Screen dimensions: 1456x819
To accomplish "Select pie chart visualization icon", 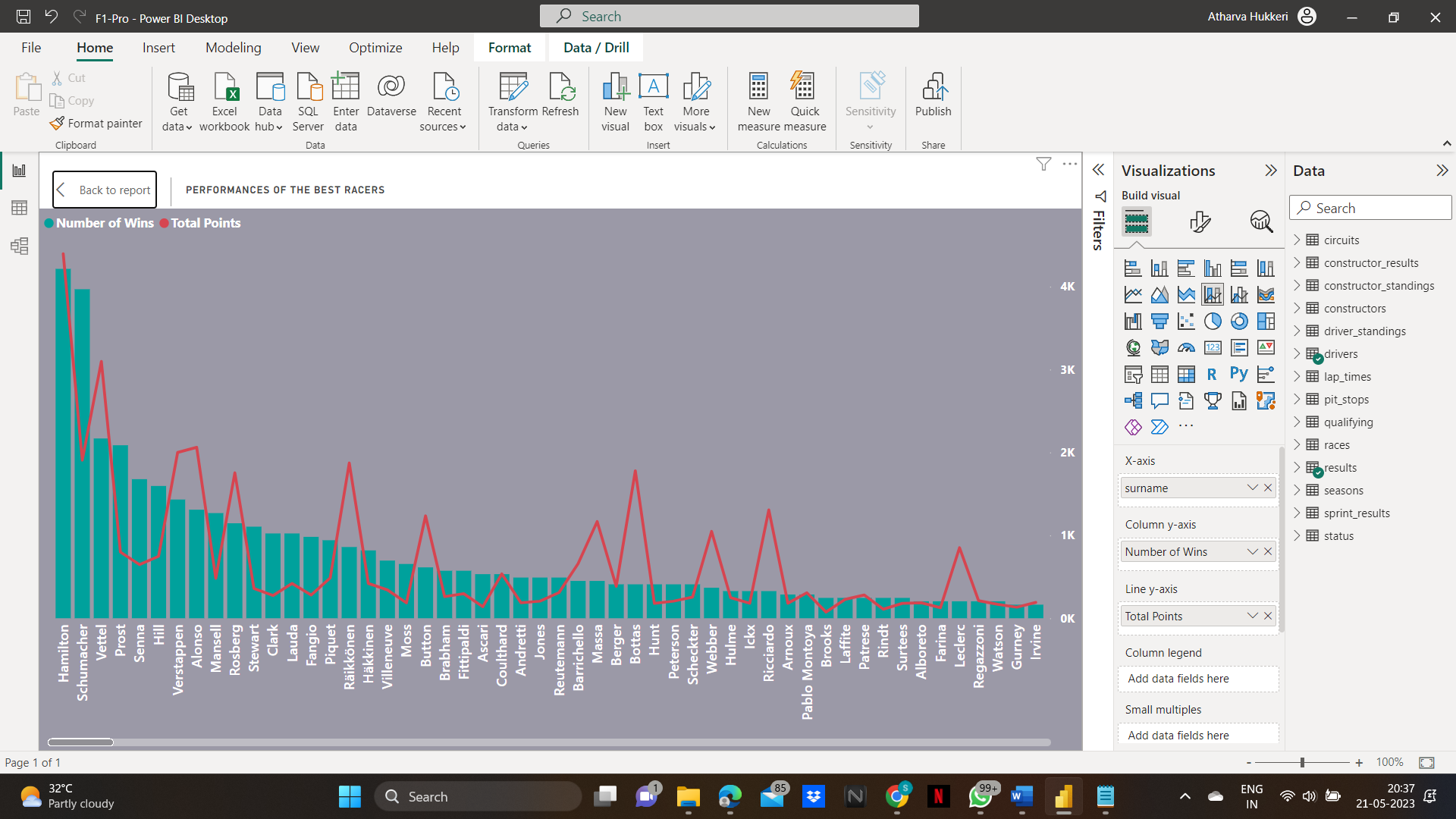I will click(1213, 322).
